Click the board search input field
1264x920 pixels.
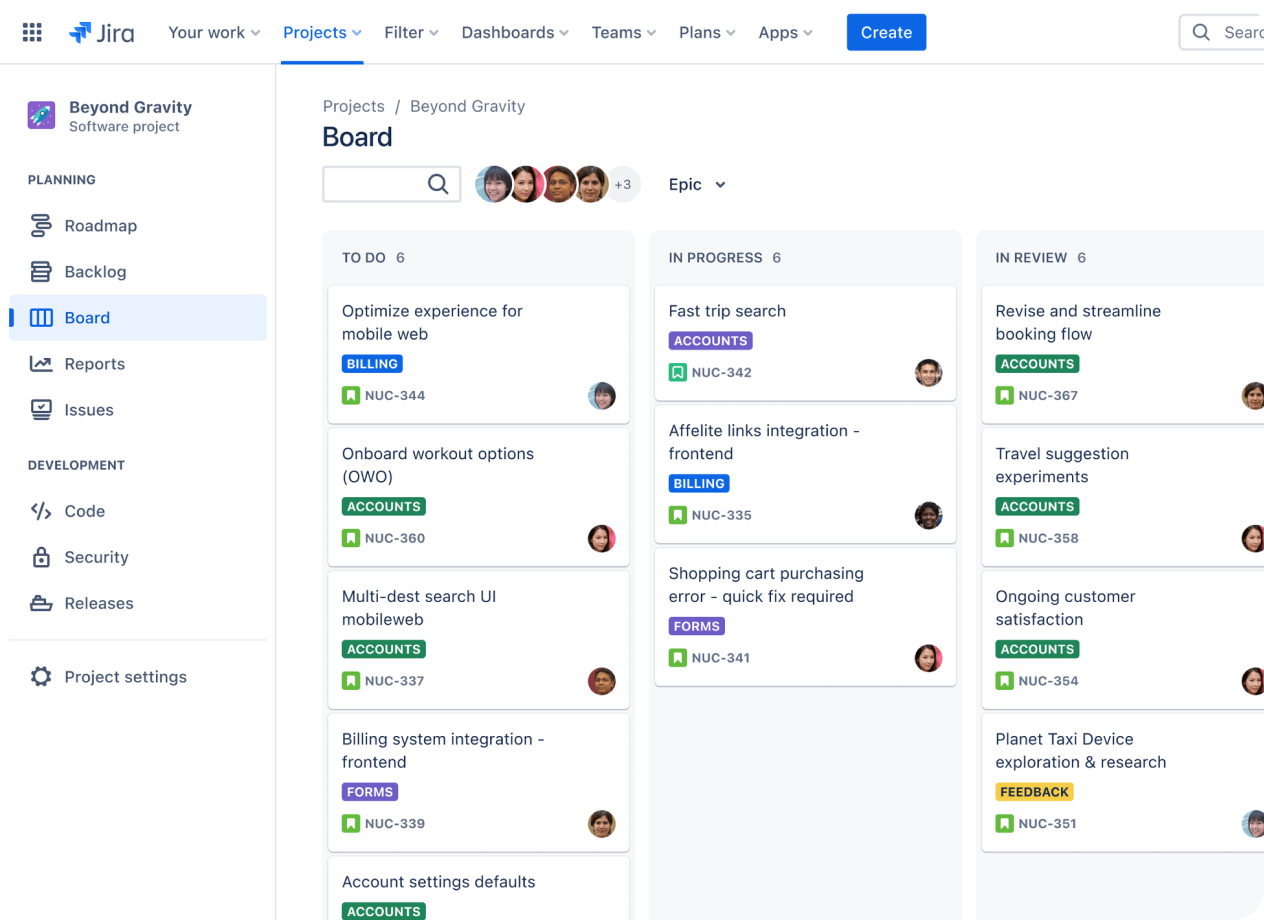376,184
